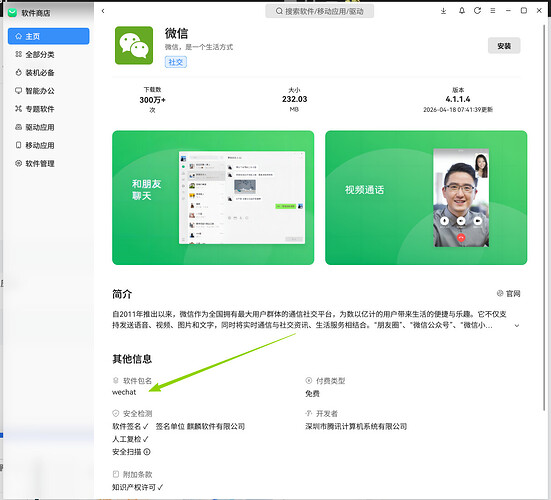Open 装机必备 in the sidebar
The height and width of the screenshot is (500, 551).
[x=48, y=73]
